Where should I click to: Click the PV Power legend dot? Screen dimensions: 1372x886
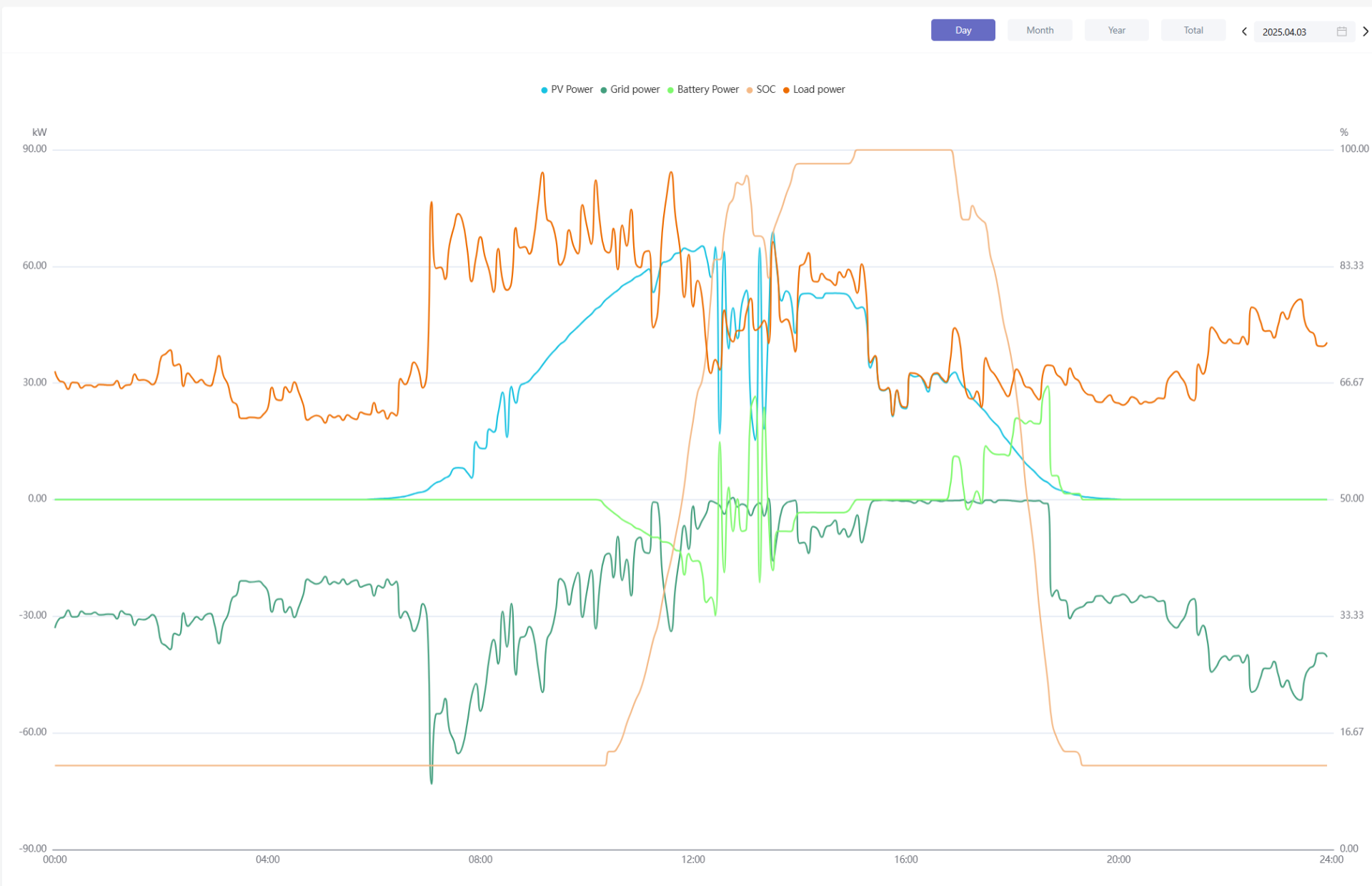[545, 90]
